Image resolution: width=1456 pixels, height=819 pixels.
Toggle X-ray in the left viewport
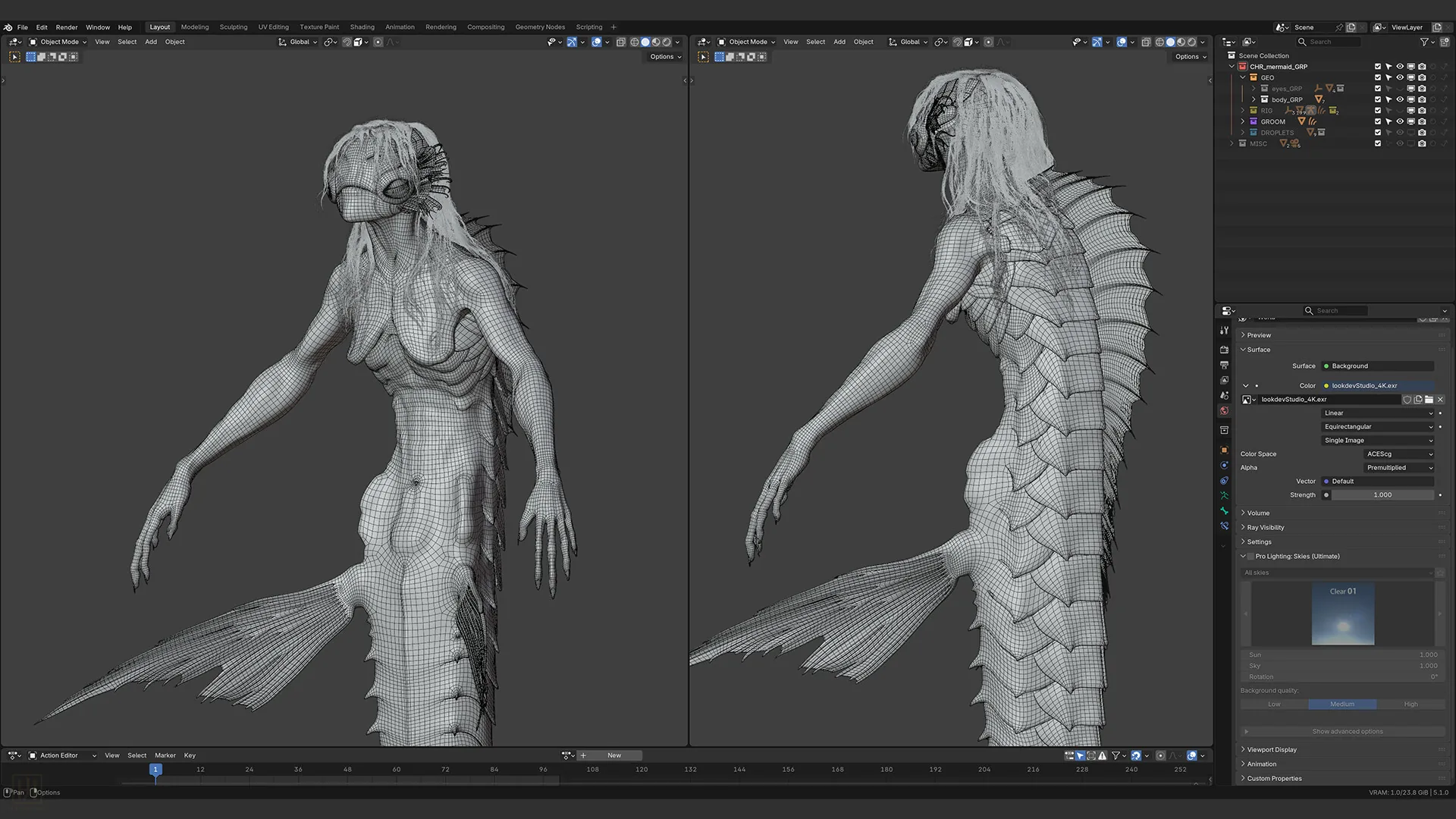point(620,42)
